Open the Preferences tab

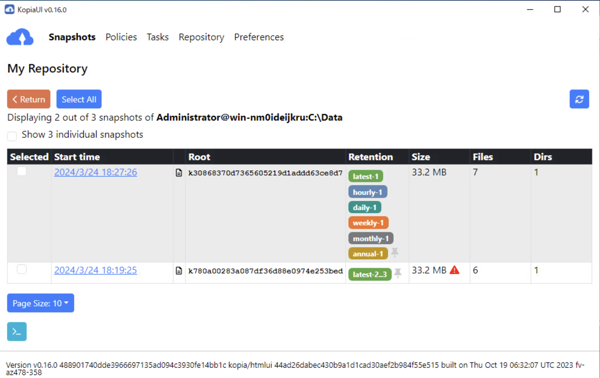click(x=259, y=37)
